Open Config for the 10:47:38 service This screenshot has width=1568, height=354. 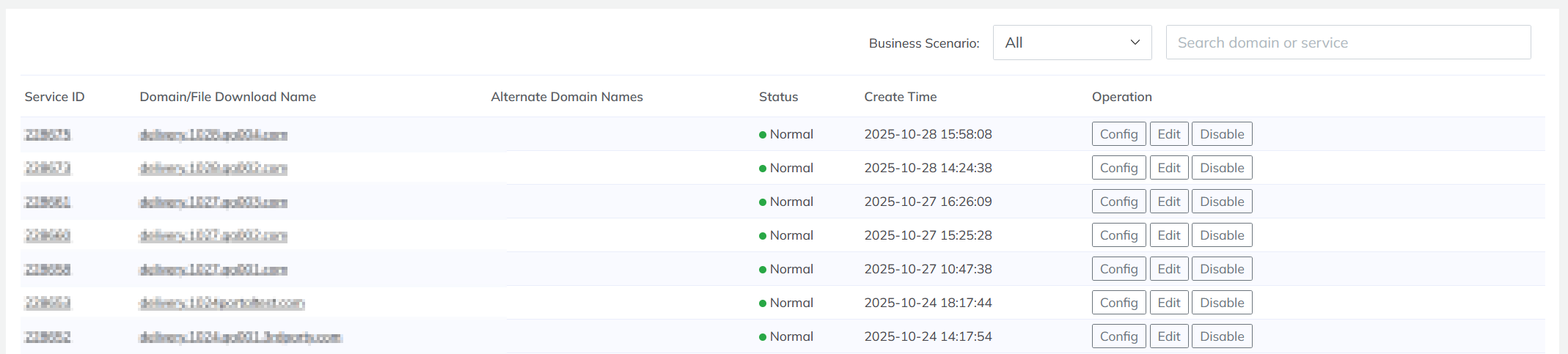(1118, 269)
